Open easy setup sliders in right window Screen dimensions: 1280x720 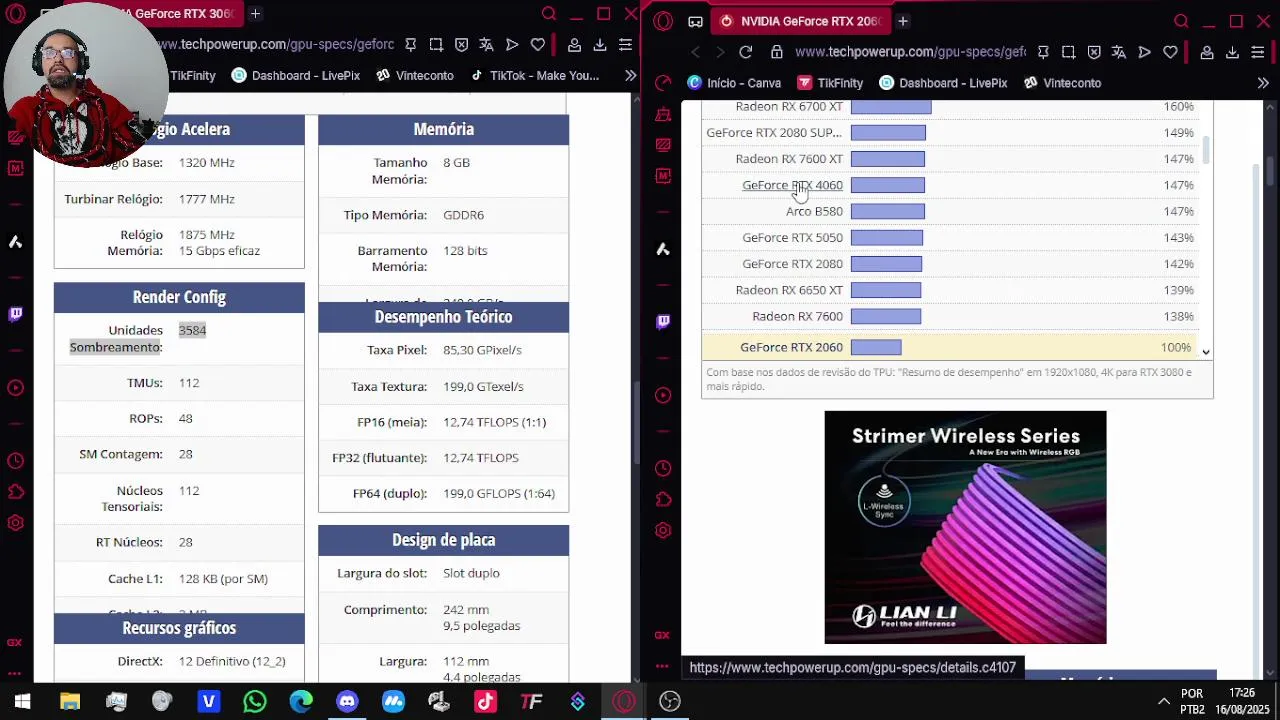click(1257, 52)
